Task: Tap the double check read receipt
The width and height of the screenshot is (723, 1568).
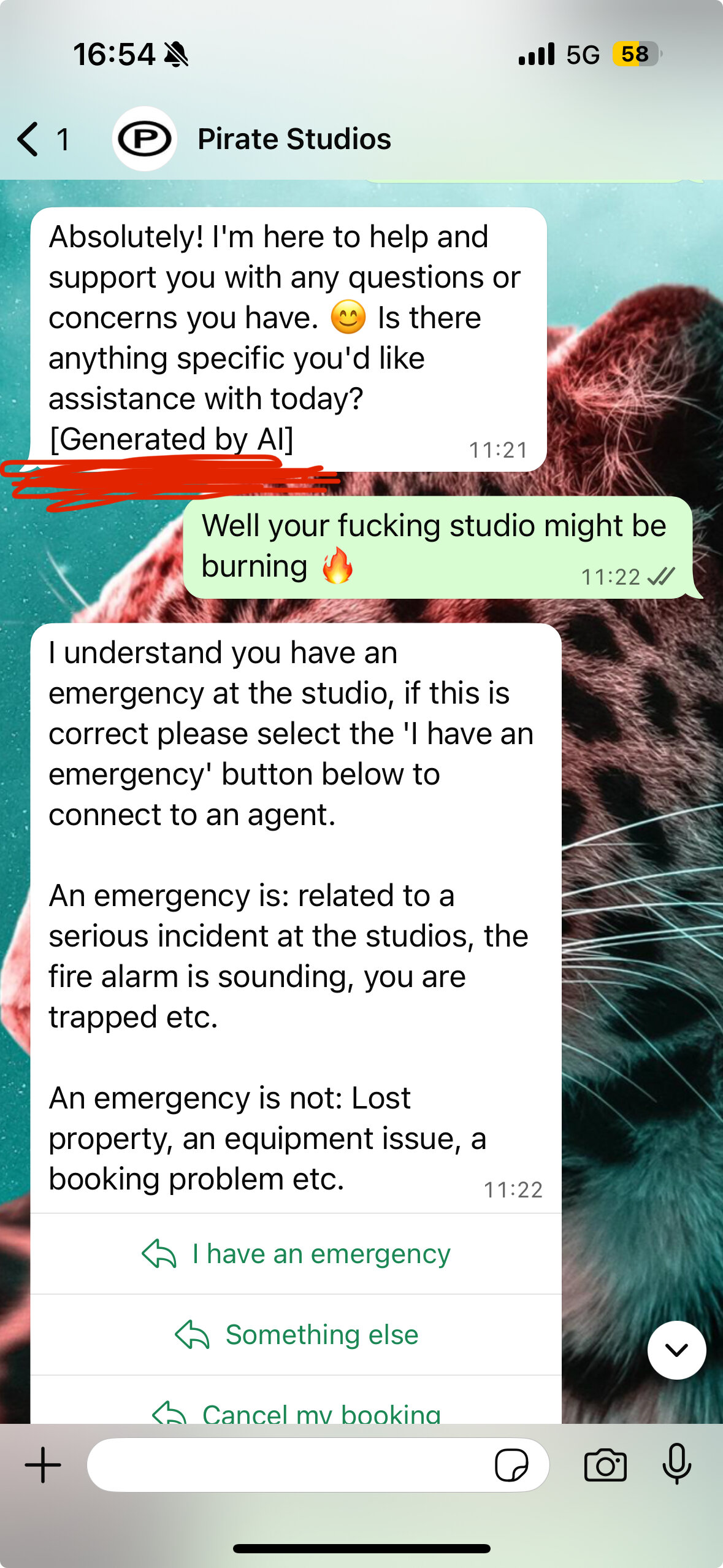Action: (x=661, y=577)
